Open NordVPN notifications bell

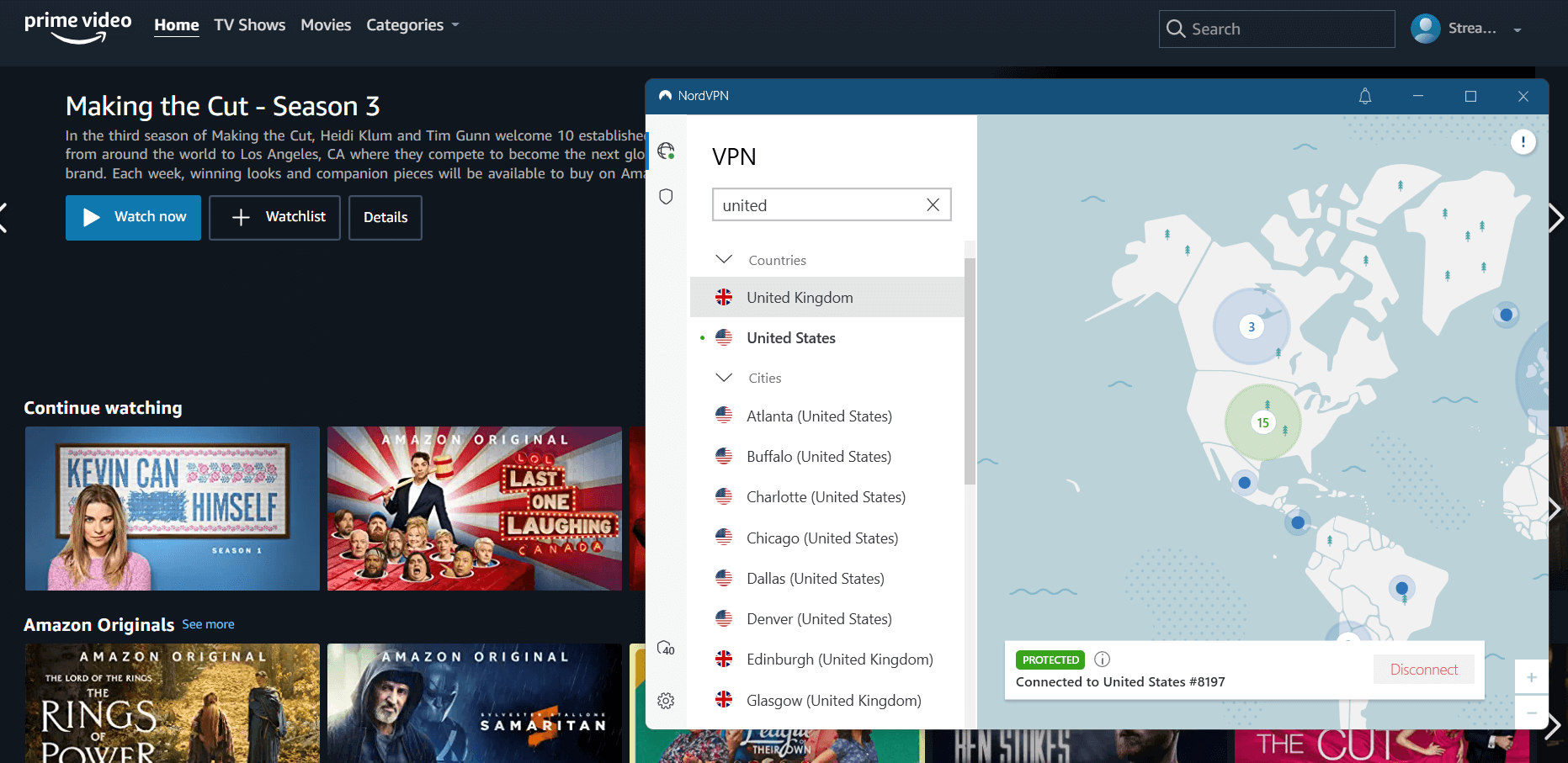click(1365, 96)
